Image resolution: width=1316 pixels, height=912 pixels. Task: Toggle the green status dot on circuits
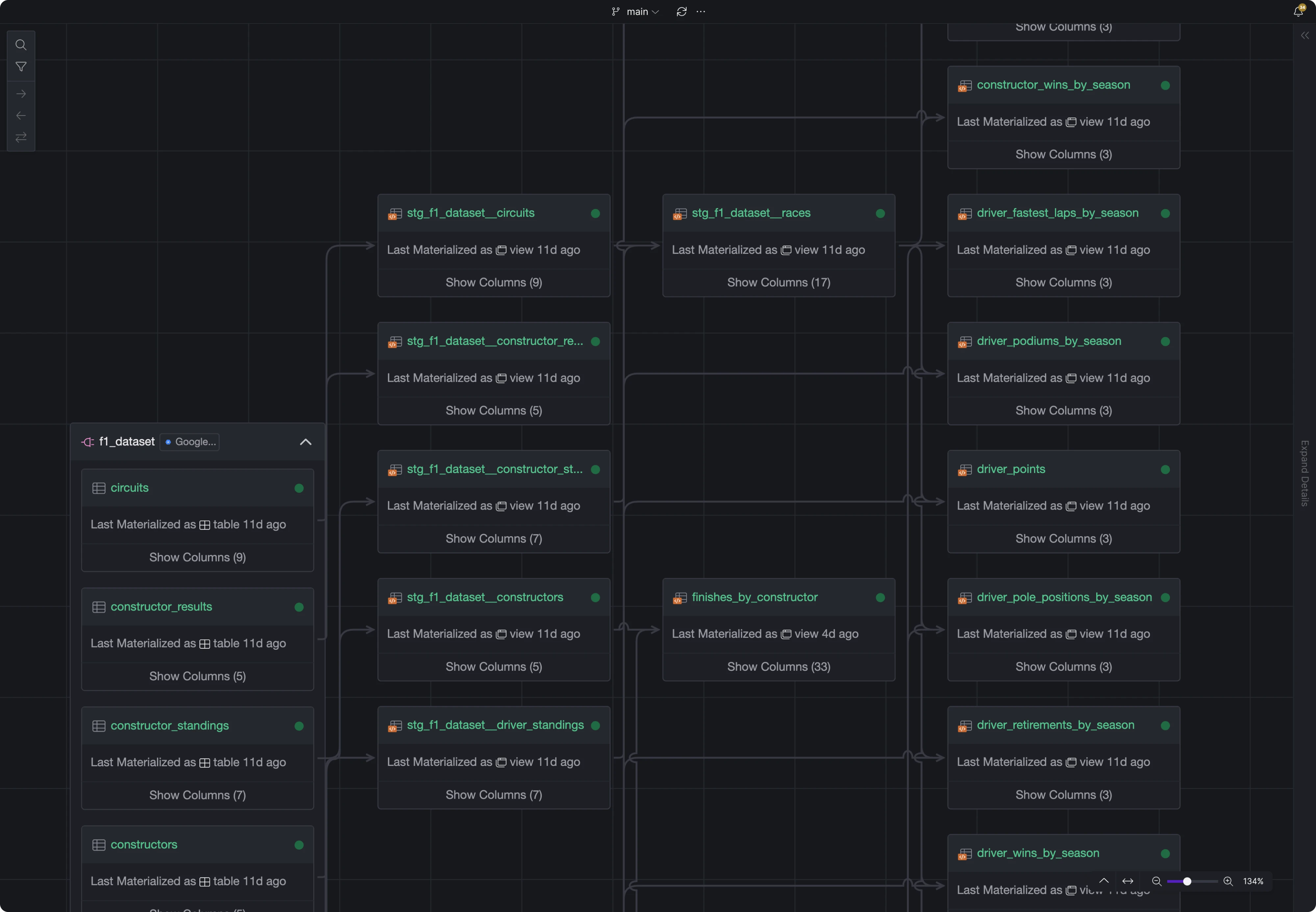point(299,488)
